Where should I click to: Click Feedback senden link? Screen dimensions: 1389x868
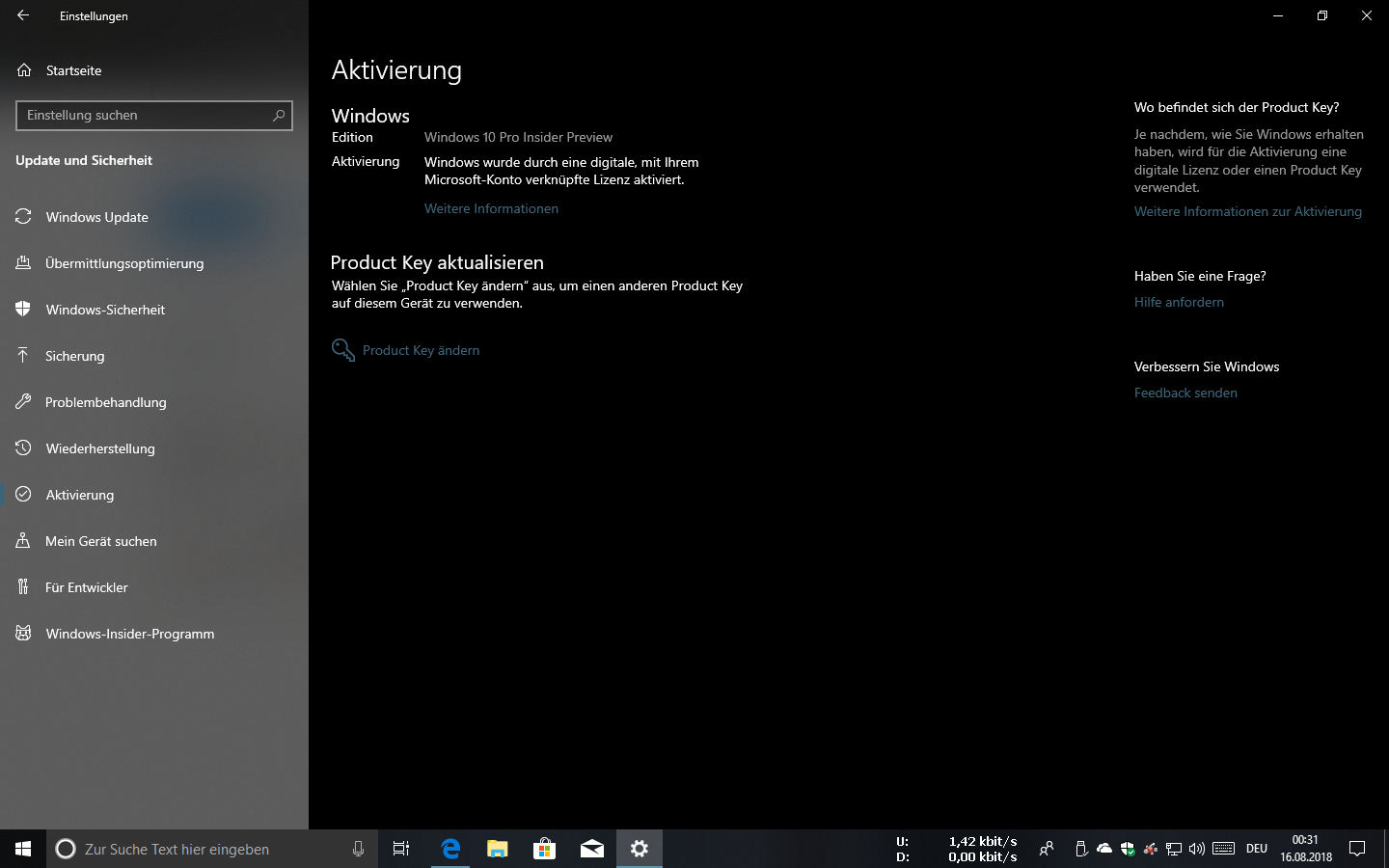pyautogui.click(x=1185, y=393)
